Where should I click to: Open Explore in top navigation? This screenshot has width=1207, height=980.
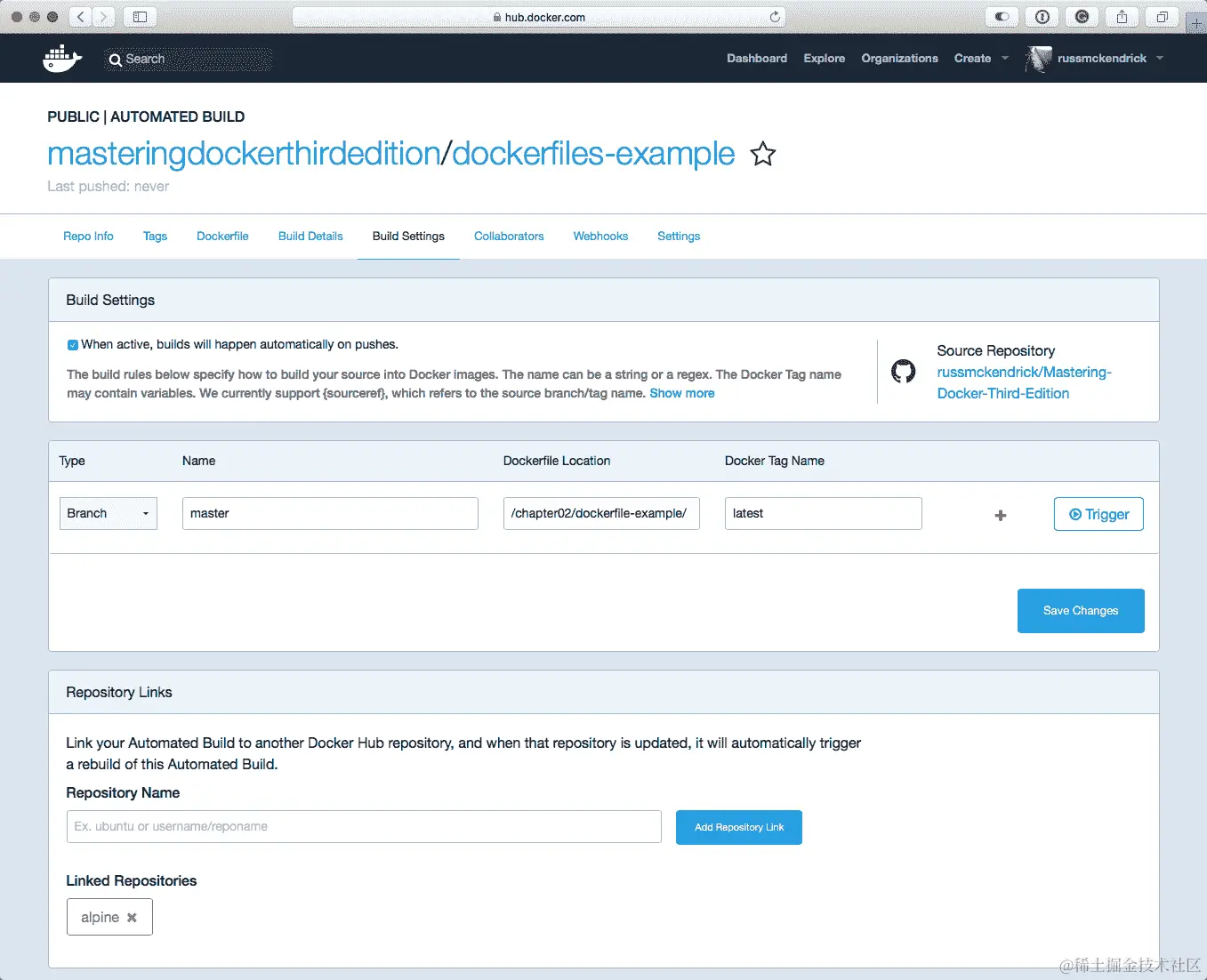825,59
